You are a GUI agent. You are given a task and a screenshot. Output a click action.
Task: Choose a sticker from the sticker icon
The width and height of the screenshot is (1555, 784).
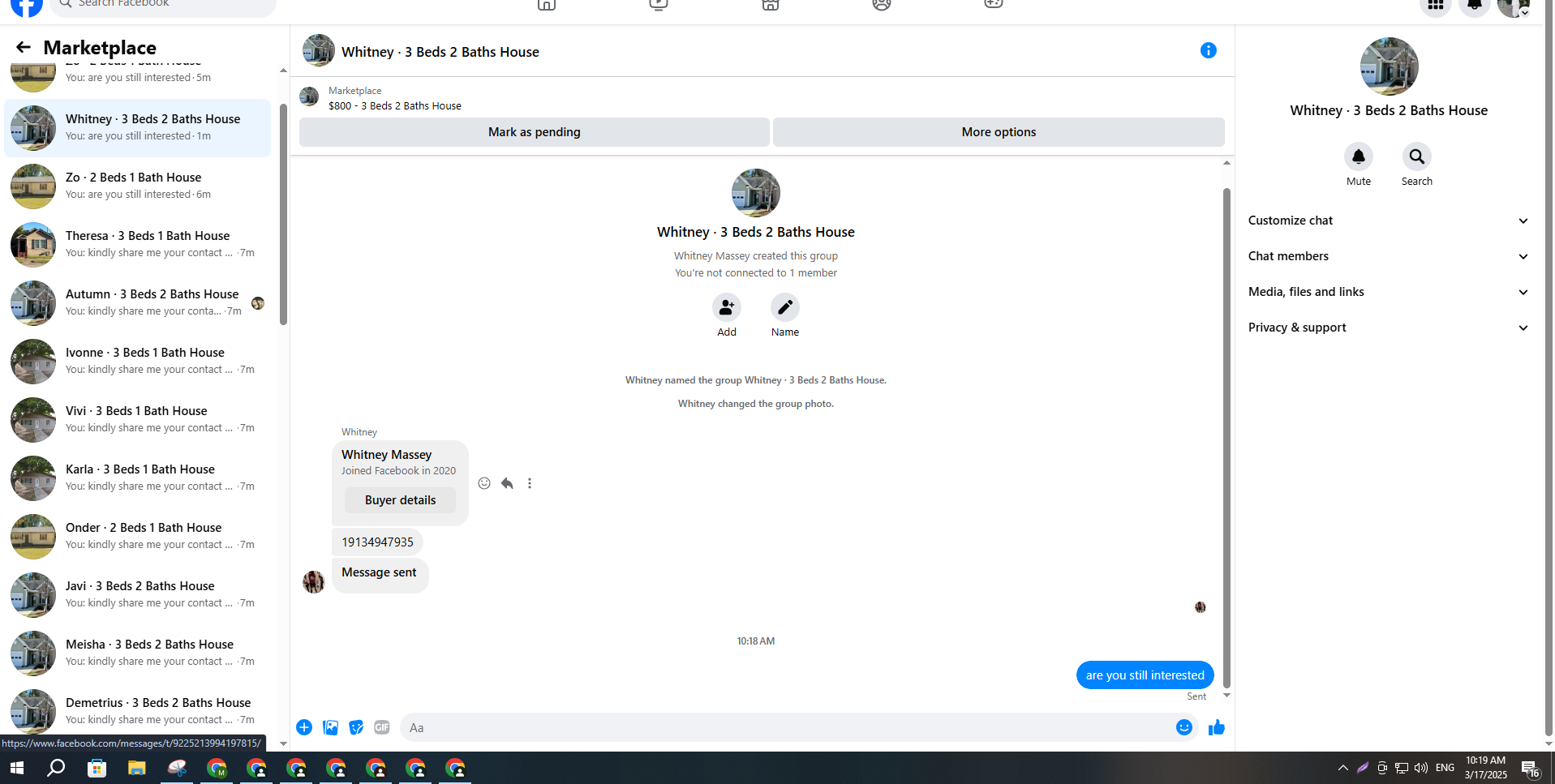[356, 727]
